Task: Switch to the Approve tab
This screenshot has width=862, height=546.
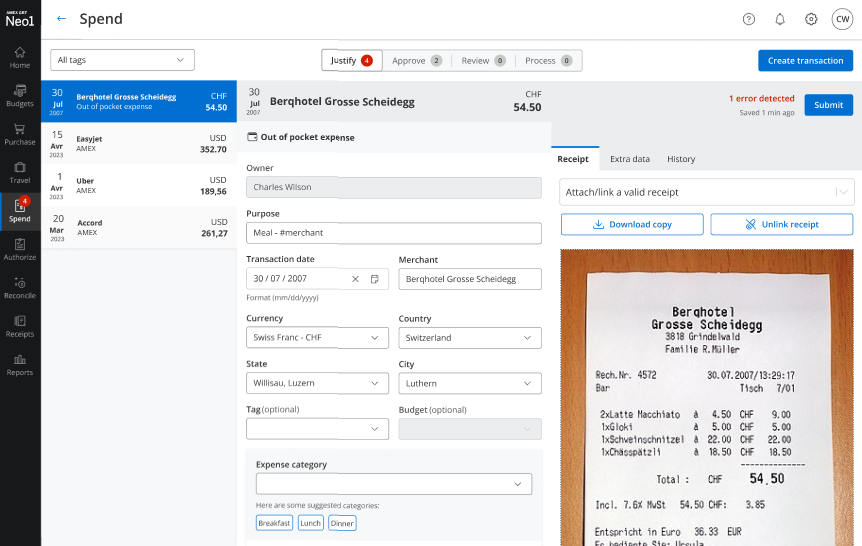Action: tap(417, 60)
